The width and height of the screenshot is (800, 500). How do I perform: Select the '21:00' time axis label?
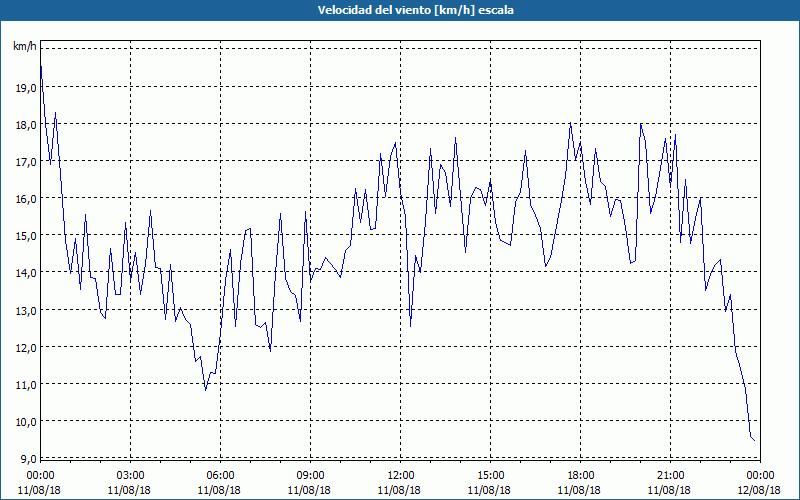pyautogui.click(x=670, y=476)
